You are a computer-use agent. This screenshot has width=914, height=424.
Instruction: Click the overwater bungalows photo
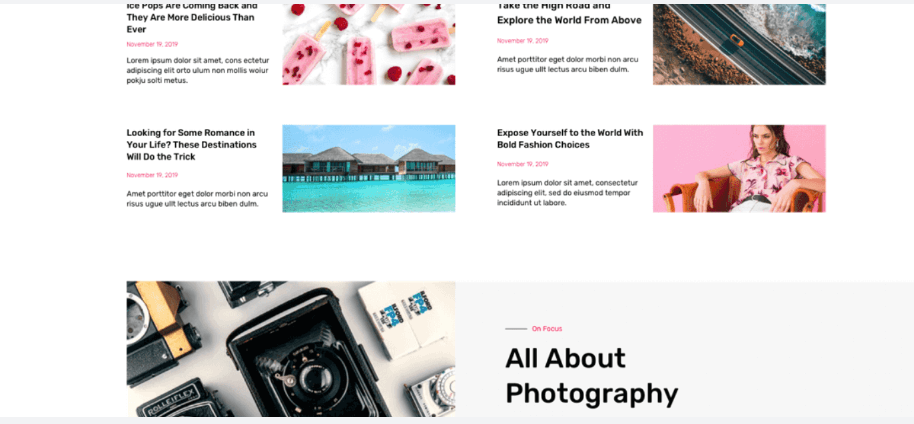[x=368, y=169]
